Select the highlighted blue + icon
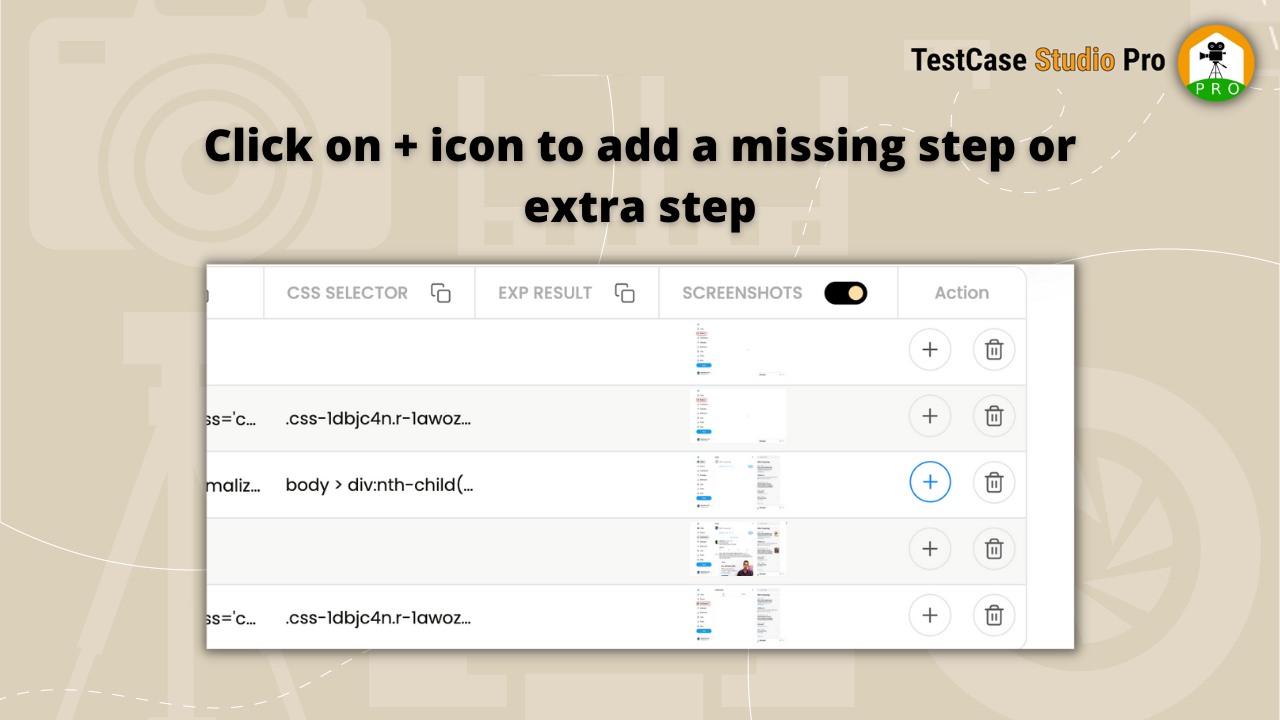Viewport: 1280px width, 720px height. point(930,482)
